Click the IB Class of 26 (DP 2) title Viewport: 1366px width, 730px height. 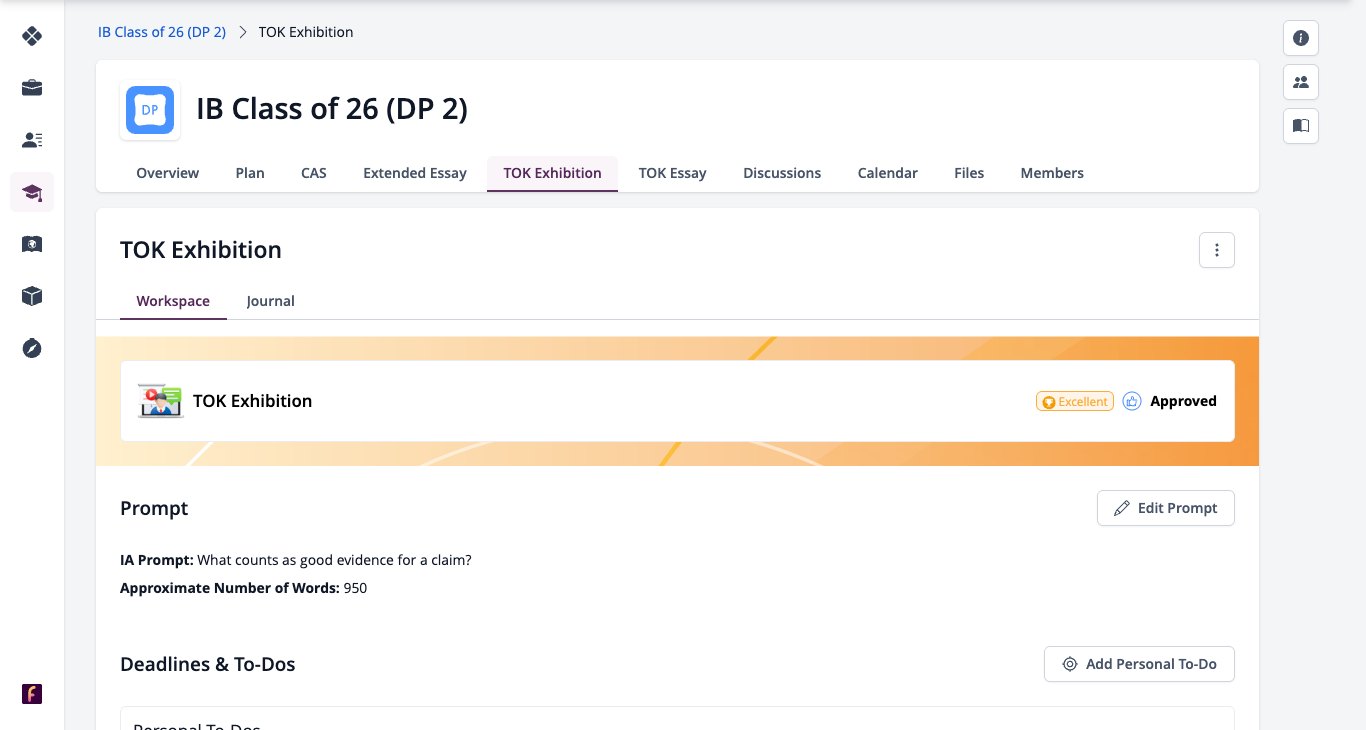332,109
